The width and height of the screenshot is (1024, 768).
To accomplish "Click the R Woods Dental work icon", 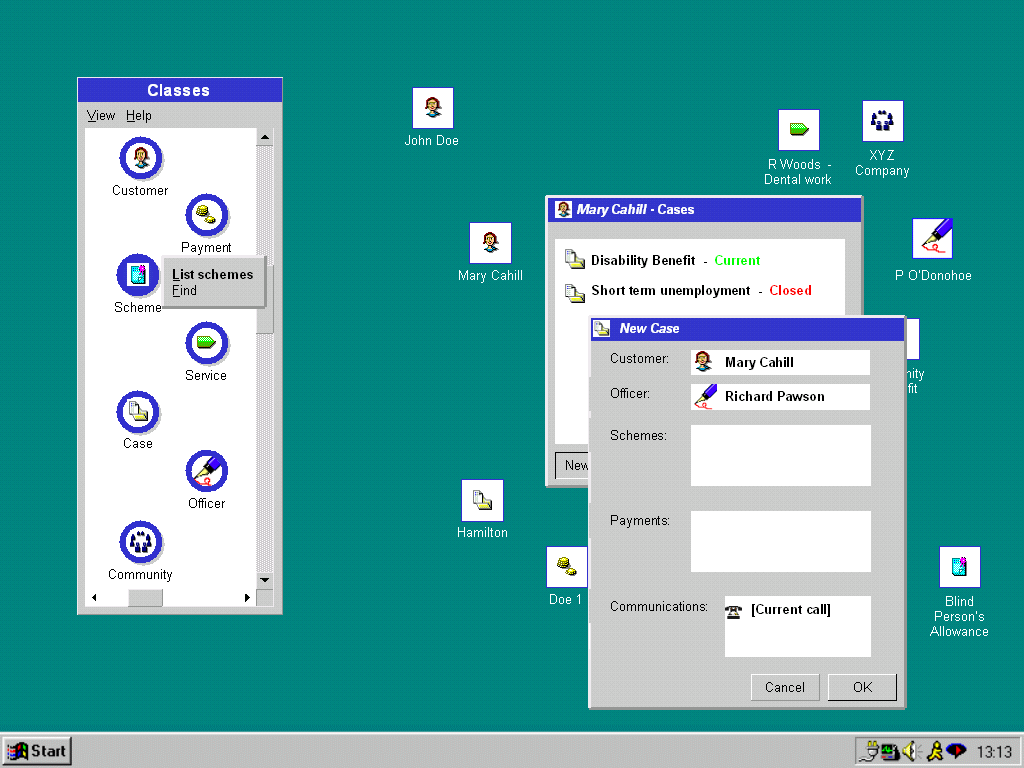I will (798, 130).
